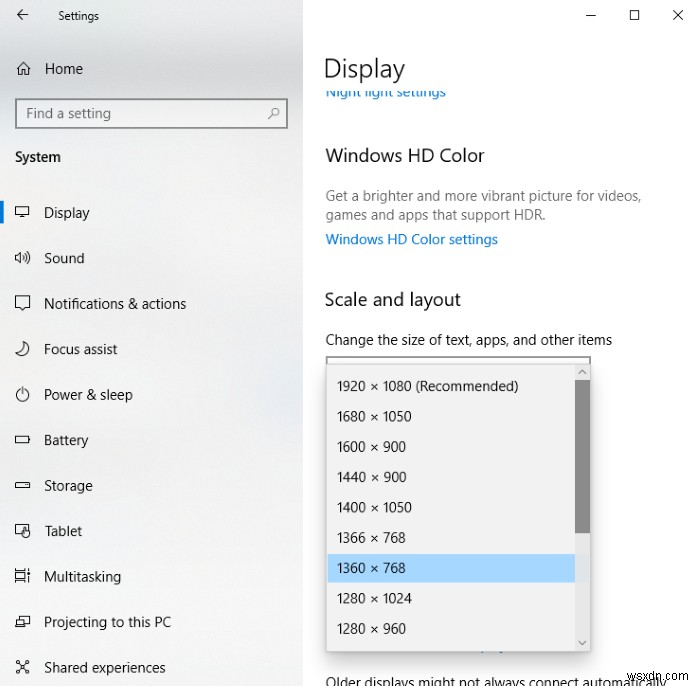
Task: Open Multitasking settings
Action: (83, 577)
